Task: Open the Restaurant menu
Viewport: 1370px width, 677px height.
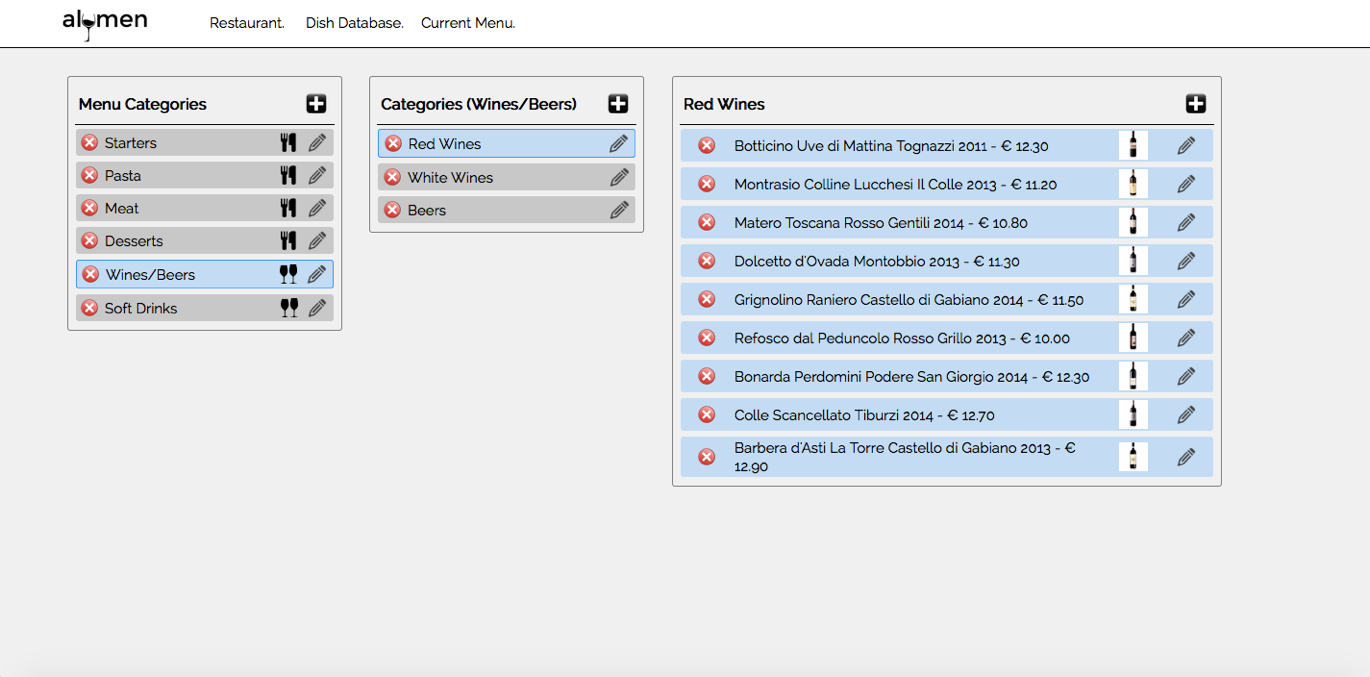Action: (247, 23)
